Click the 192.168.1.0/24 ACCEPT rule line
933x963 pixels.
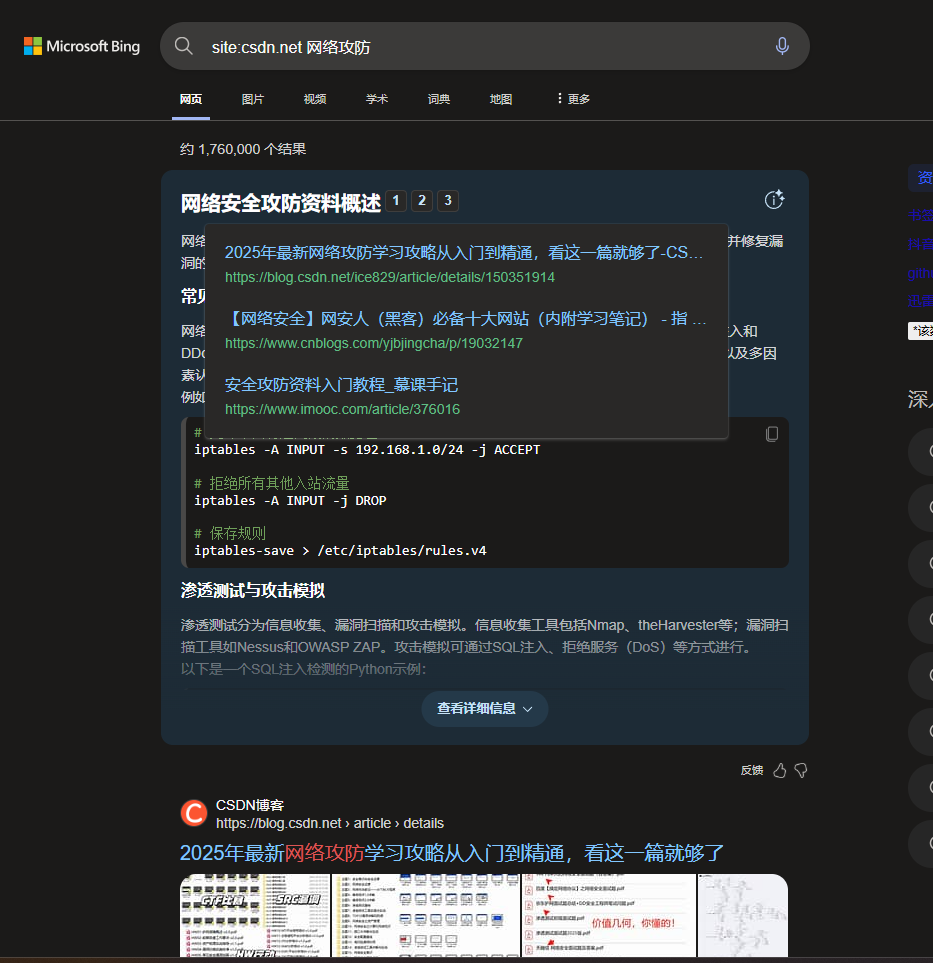[367, 450]
